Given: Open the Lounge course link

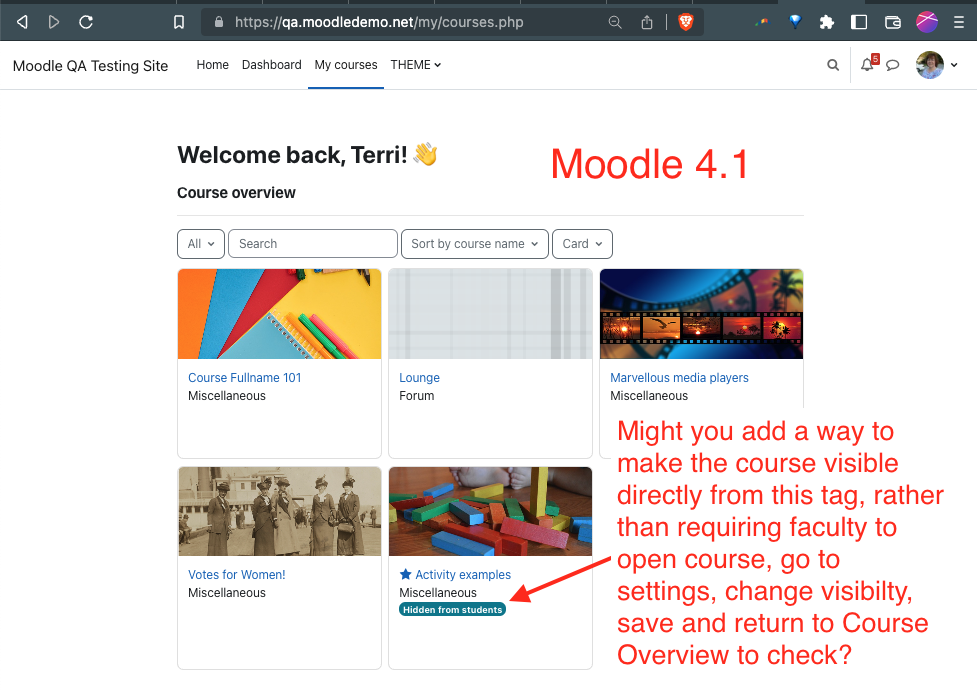Looking at the screenshot, I should click(419, 378).
